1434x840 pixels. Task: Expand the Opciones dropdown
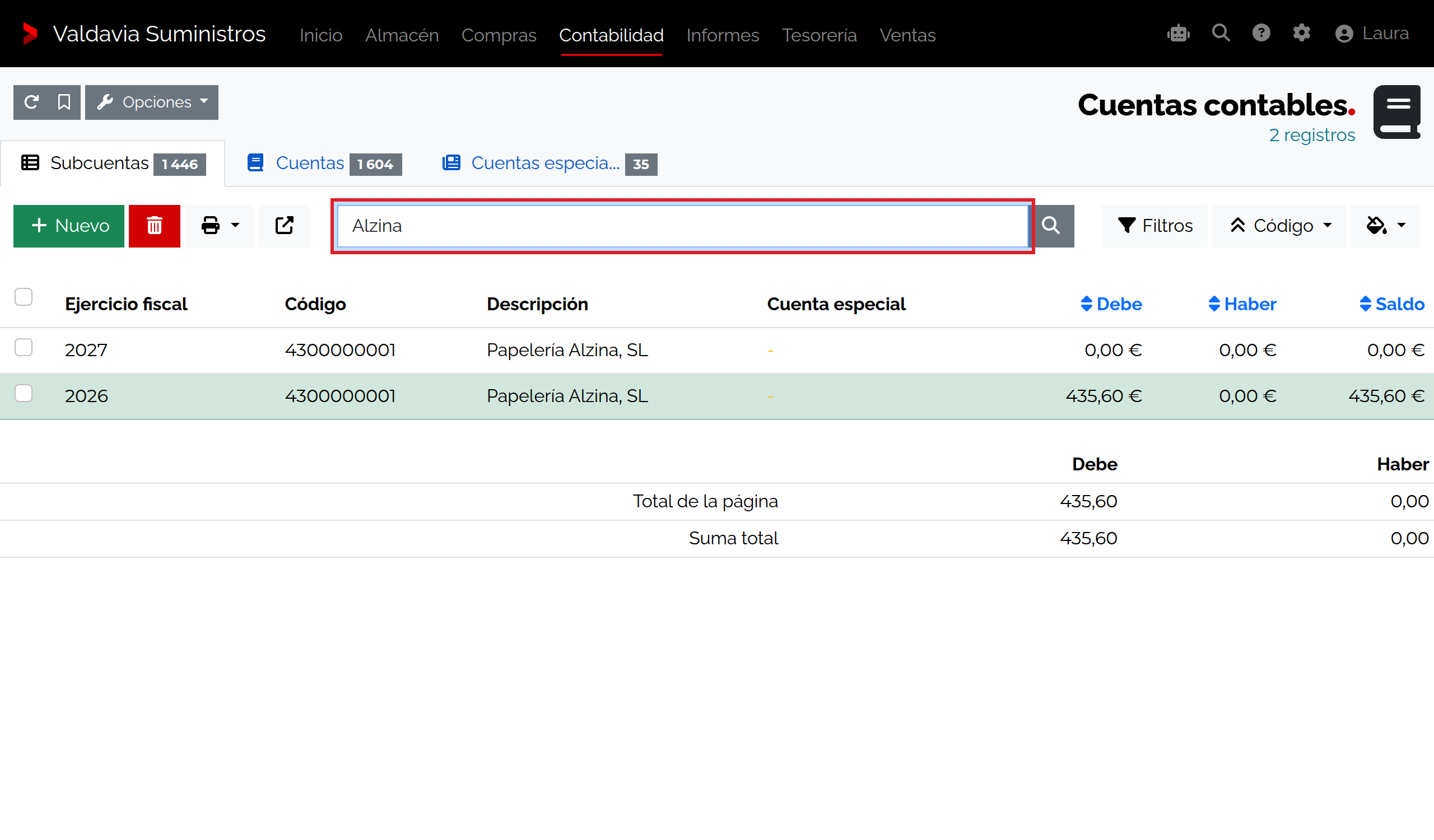coord(152,102)
